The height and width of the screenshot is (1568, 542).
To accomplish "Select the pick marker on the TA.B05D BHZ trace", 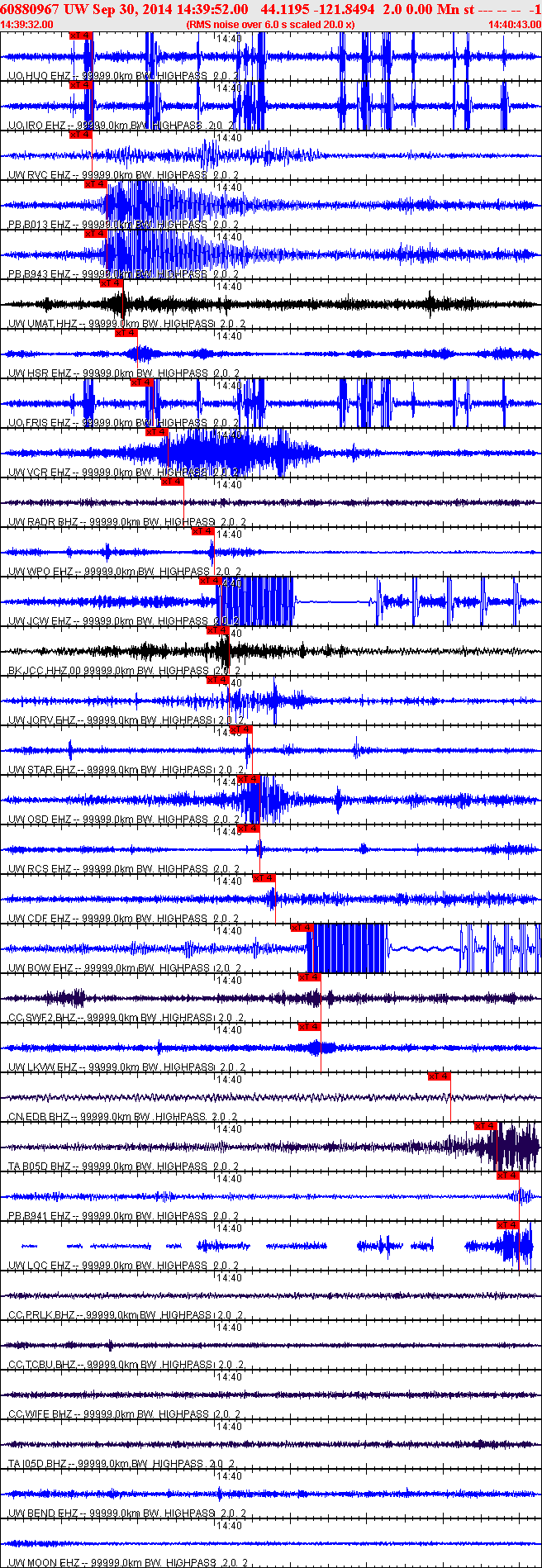I will 486,1126.
